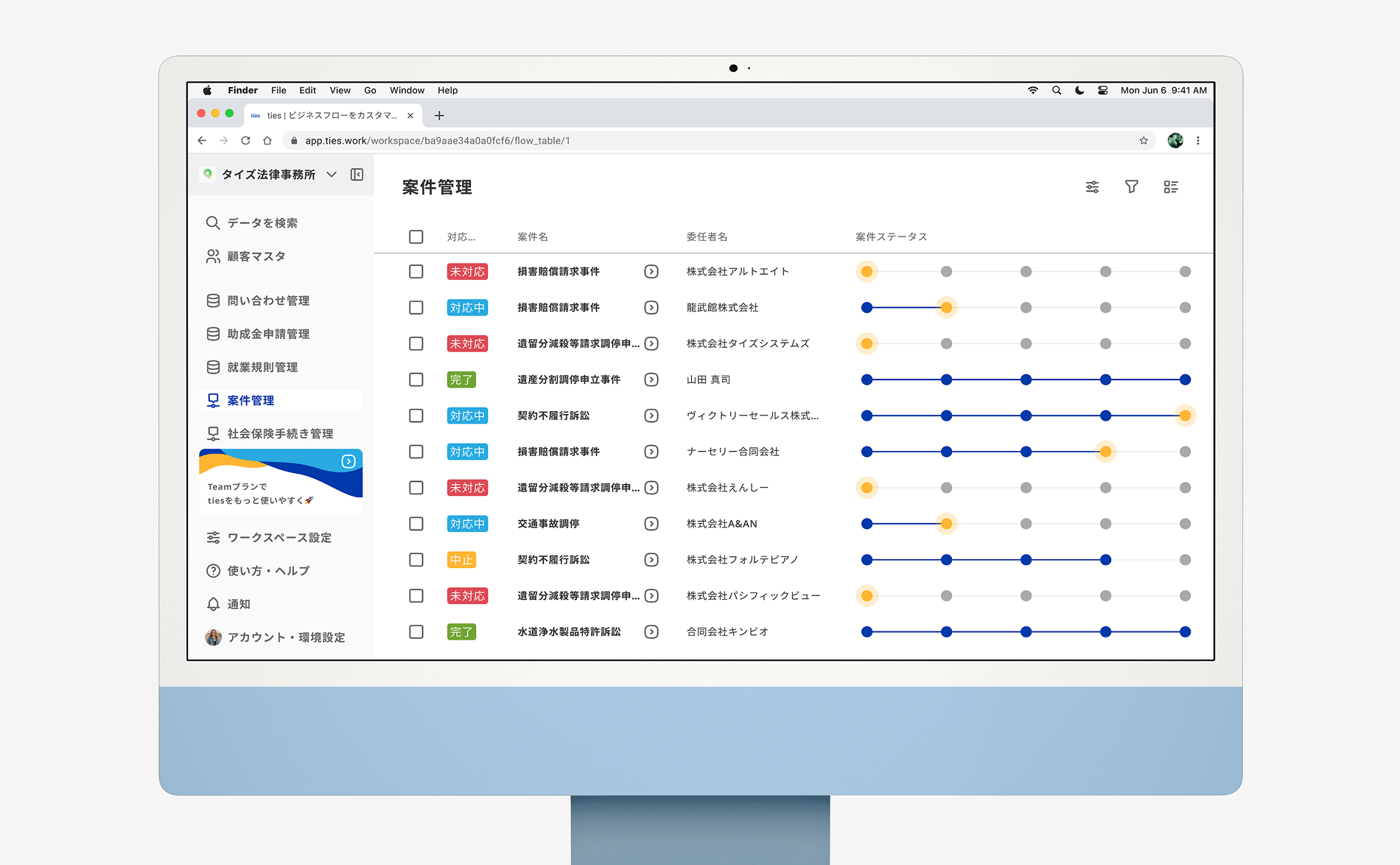Go to 問い合わせ管理 in sidebar
Image resolution: width=1400 pixels, height=865 pixels.
pos(267,301)
